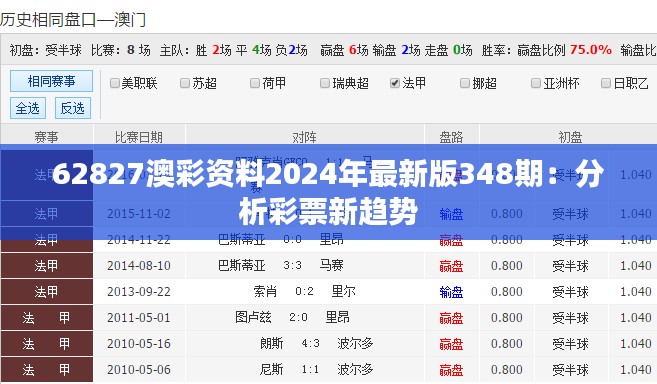Image resolution: width=657 pixels, height=384 pixels.
Task: Select the 2013-09-22 索肖 vs 里尔 row
Action: (x=328, y=291)
